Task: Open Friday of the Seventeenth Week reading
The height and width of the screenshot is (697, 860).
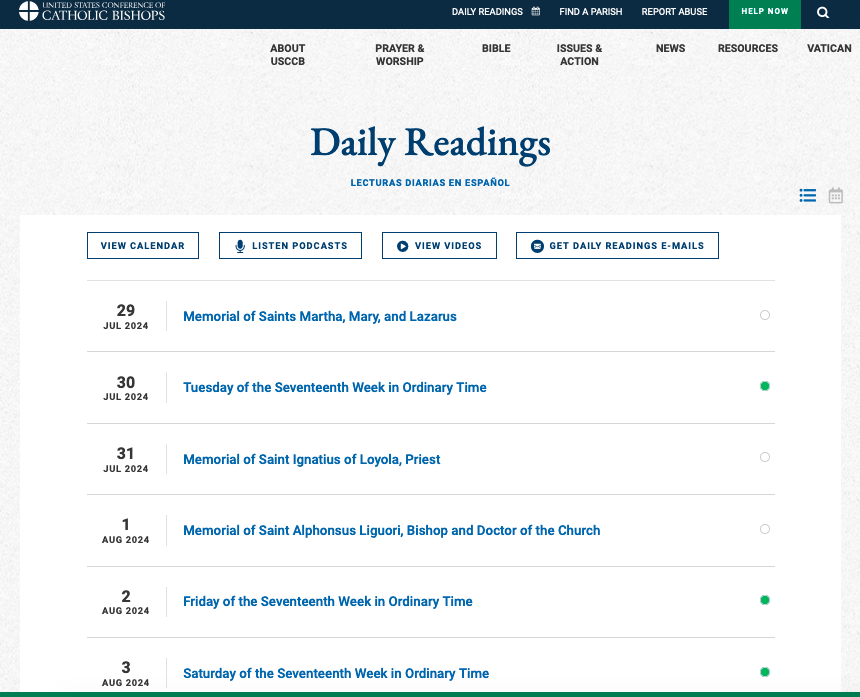Action: pyautogui.click(x=327, y=601)
